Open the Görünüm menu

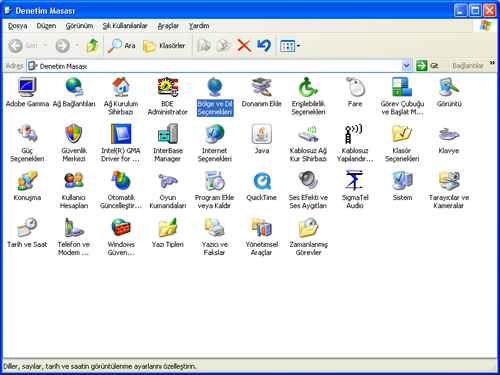pyautogui.click(x=79, y=26)
